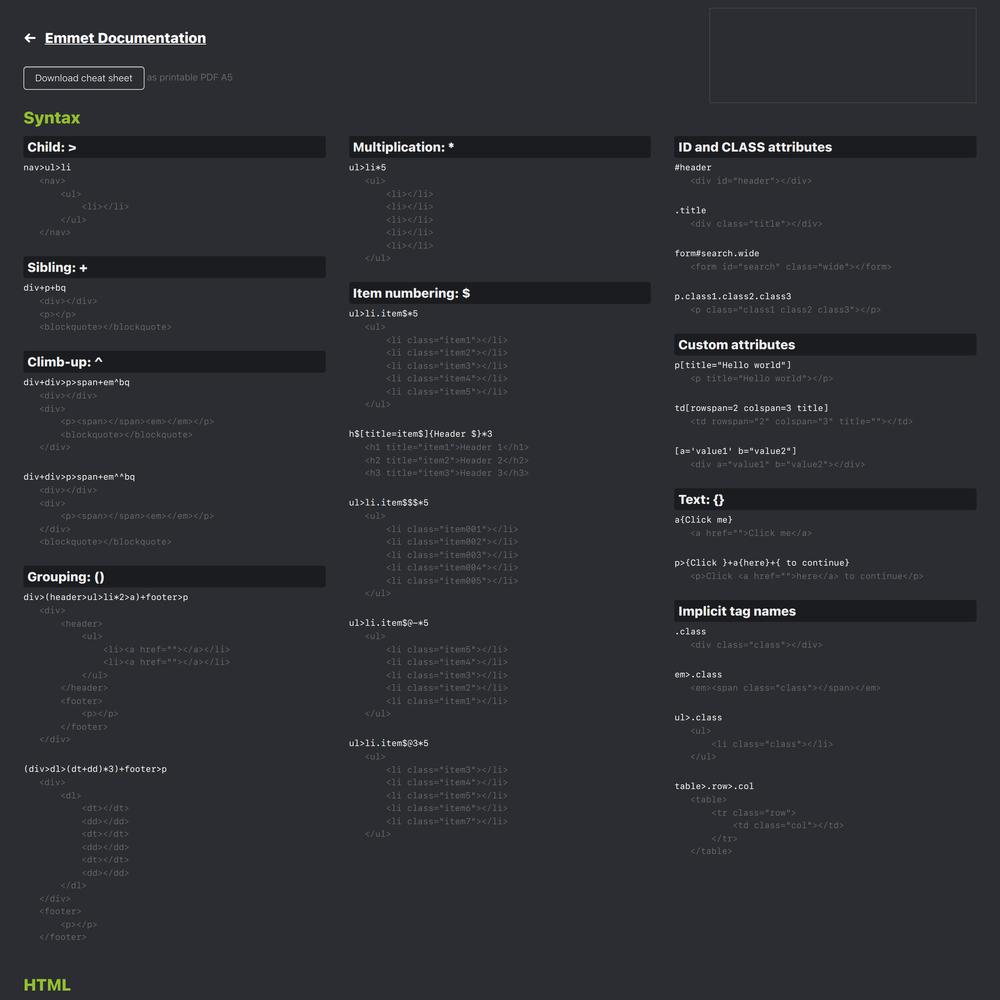The width and height of the screenshot is (1000, 1000).
Task: Click the HTML section heading
Action: coord(47,985)
